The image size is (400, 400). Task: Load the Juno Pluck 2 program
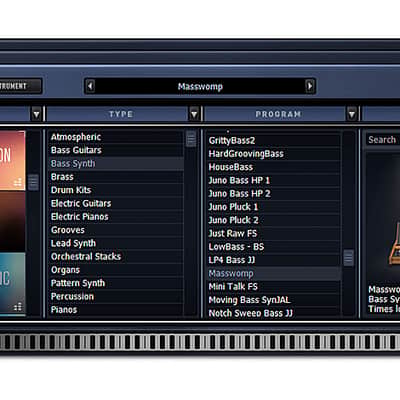[x=274, y=220]
